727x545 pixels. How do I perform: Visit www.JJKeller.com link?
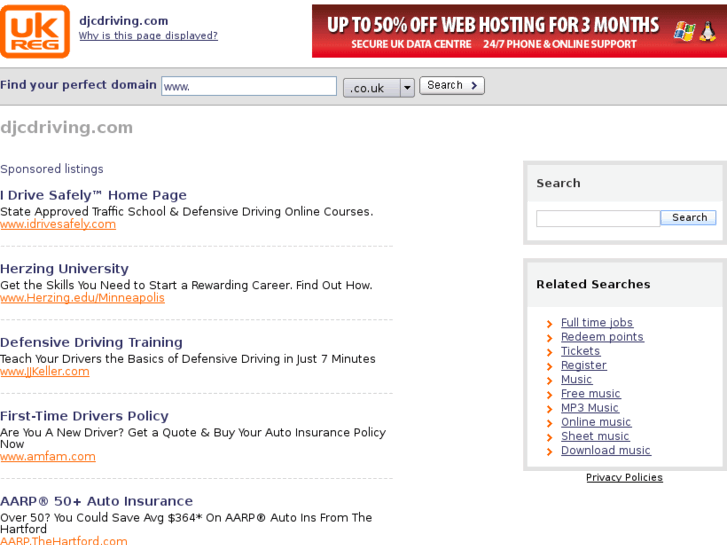click(x=45, y=371)
